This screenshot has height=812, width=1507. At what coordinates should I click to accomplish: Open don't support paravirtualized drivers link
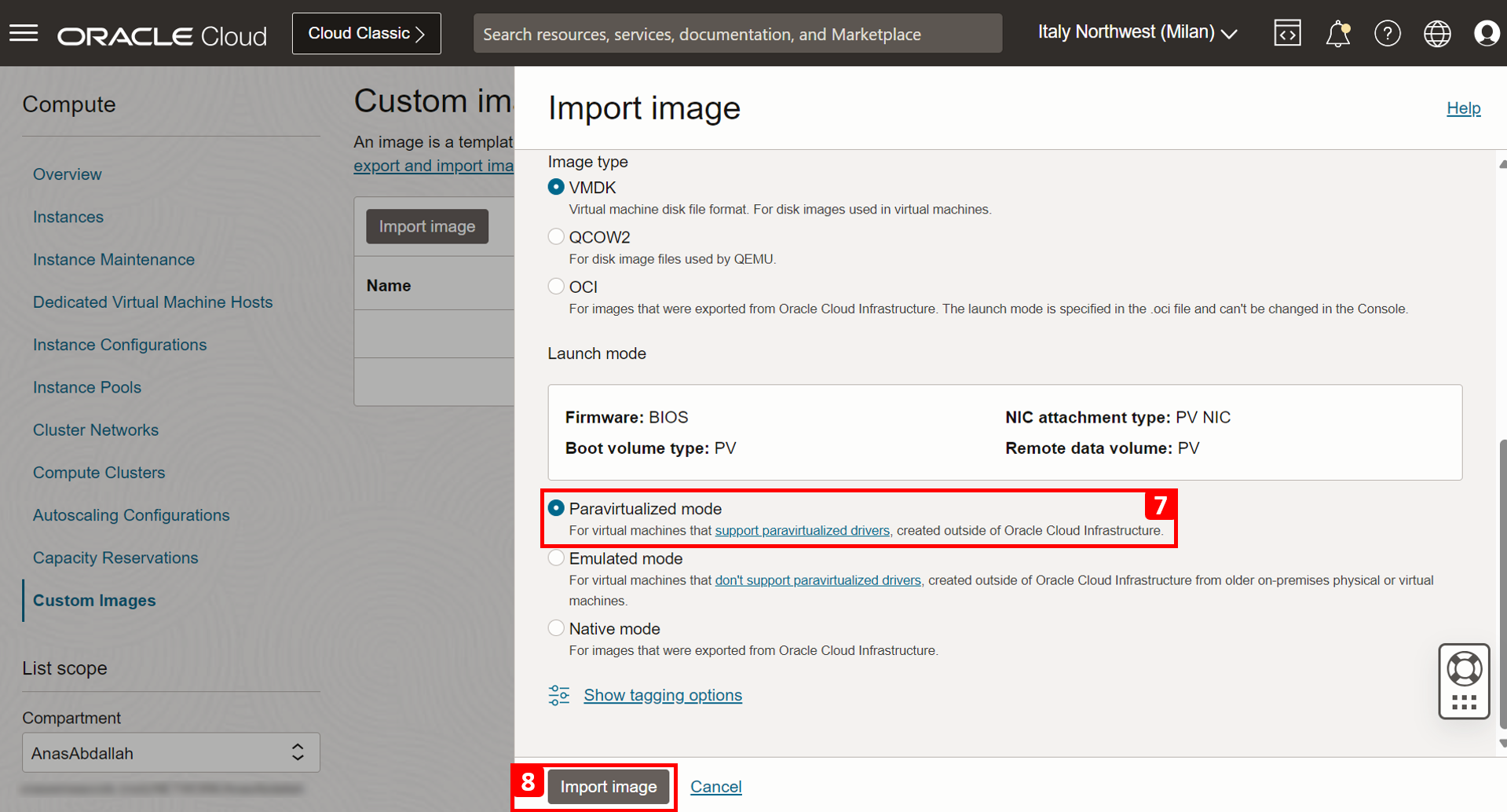coord(818,580)
